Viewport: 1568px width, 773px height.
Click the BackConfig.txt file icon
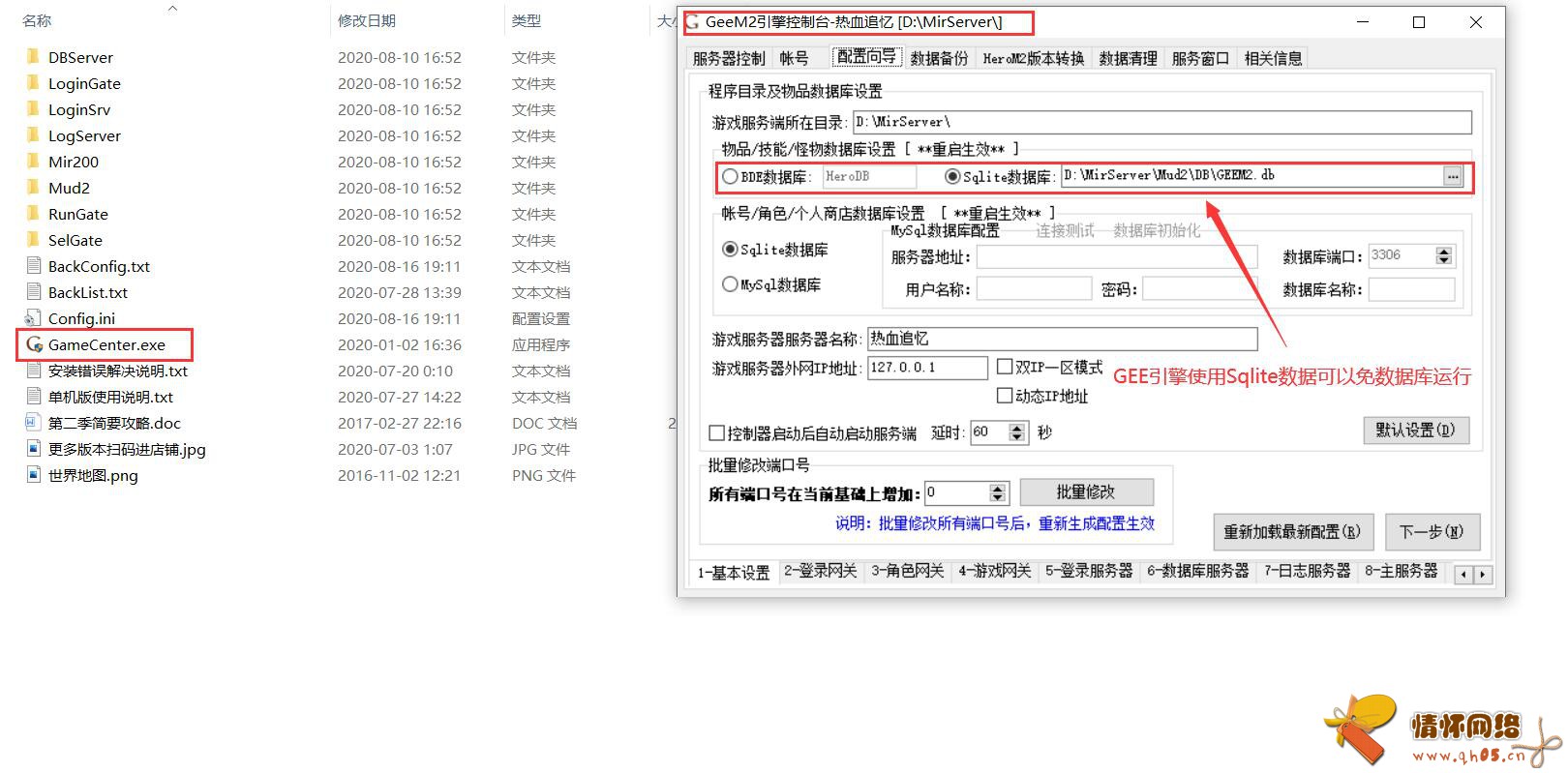pyautogui.click(x=34, y=266)
